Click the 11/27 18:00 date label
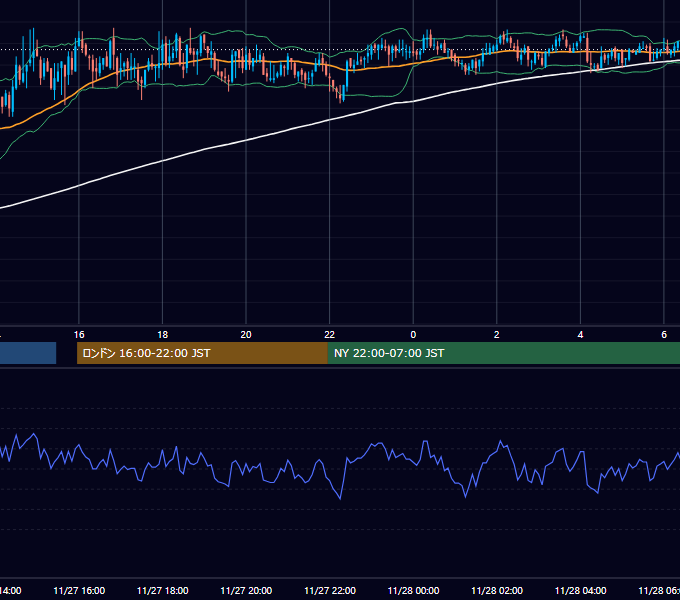The image size is (680, 600). coord(163,590)
